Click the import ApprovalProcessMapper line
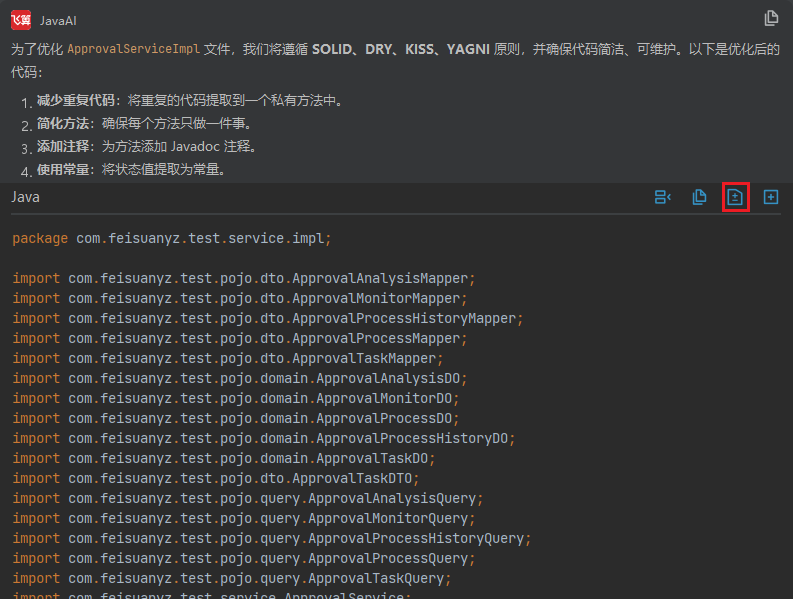 tap(240, 338)
